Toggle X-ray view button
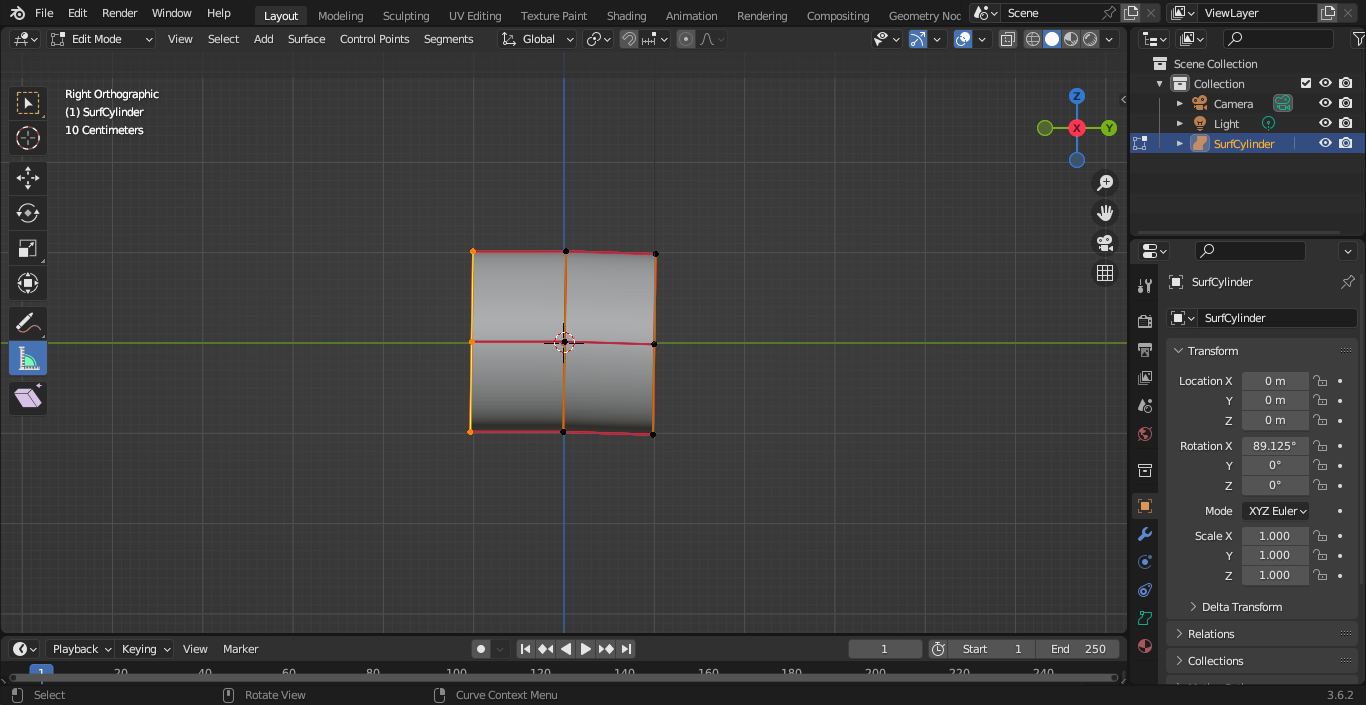The image size is (1366, 705). (x=1008, y=39)
